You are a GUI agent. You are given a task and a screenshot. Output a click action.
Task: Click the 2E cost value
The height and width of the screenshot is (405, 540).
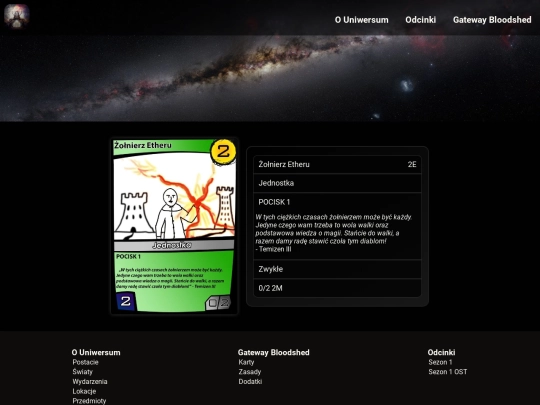pyautogui.click(x=412, y=165)
